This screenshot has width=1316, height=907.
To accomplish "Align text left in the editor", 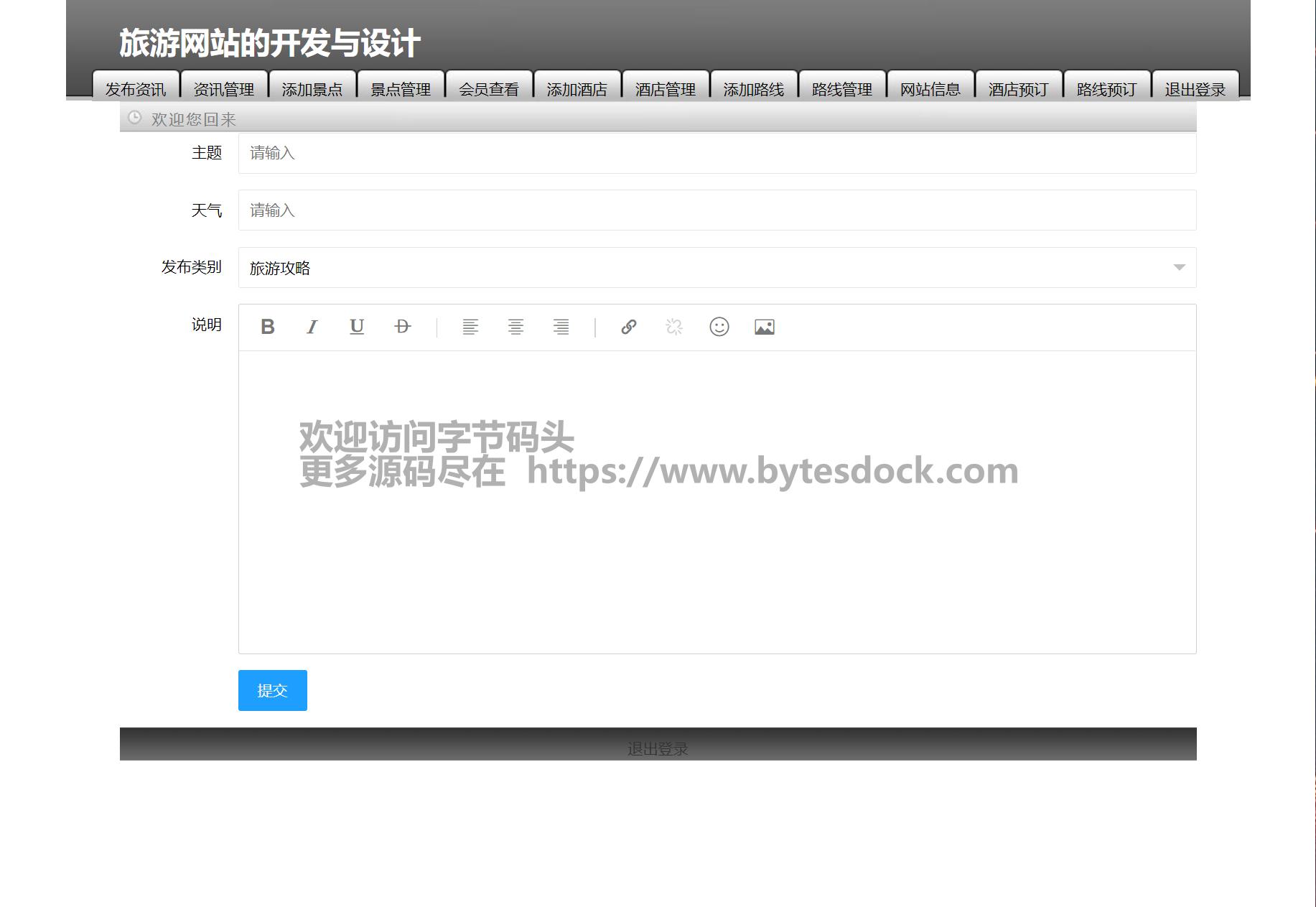I will point(470,327).
